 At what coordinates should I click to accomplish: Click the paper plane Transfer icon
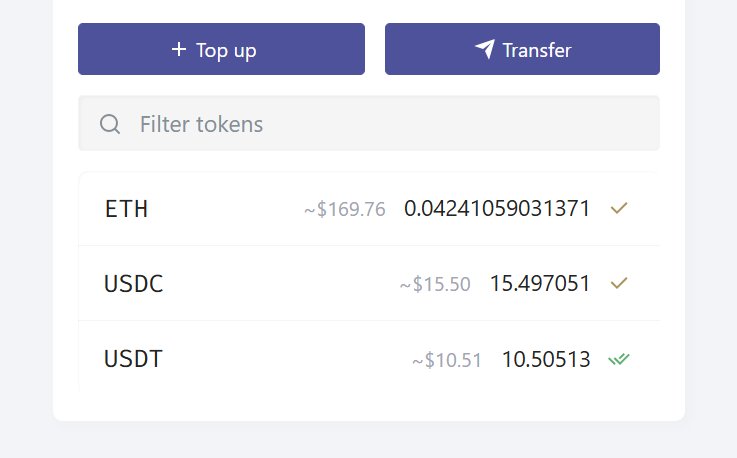pos(485,49)
